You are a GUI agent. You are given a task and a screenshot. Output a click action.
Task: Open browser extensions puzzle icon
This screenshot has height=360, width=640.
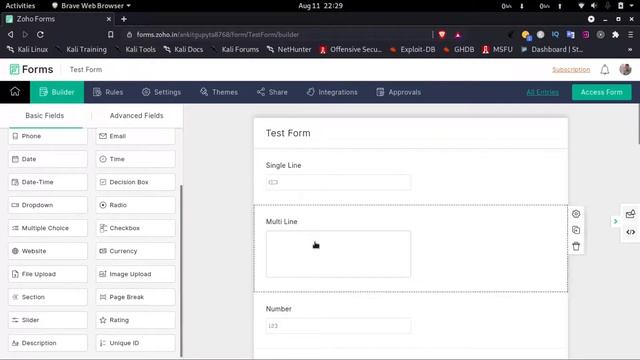point(616,35)
